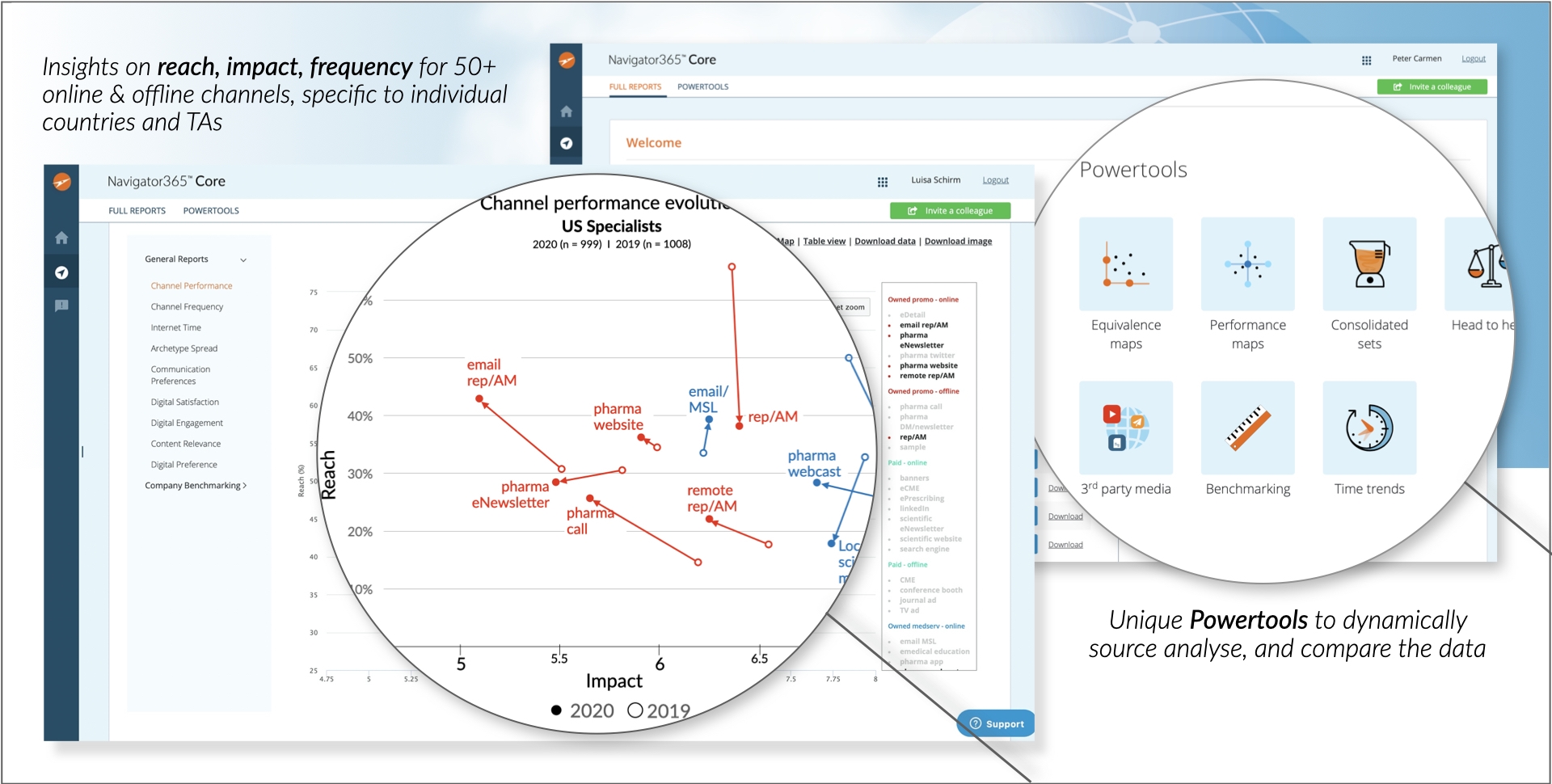Toggle email rep/AM in chart legend
The image size is (1552, 784).
point(923,325)
